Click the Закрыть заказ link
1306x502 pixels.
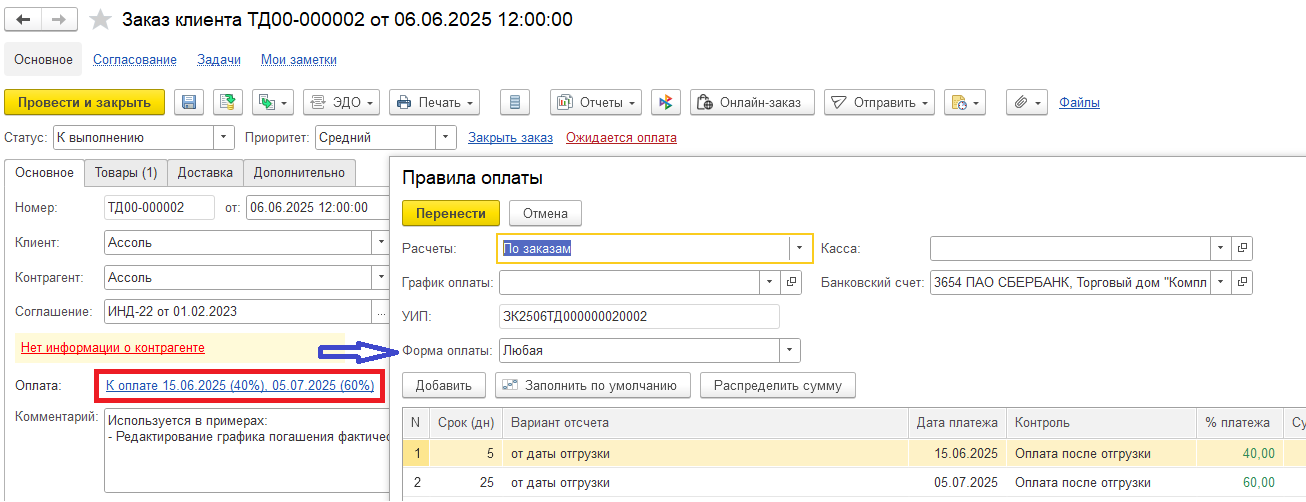(x=510, y=138)
